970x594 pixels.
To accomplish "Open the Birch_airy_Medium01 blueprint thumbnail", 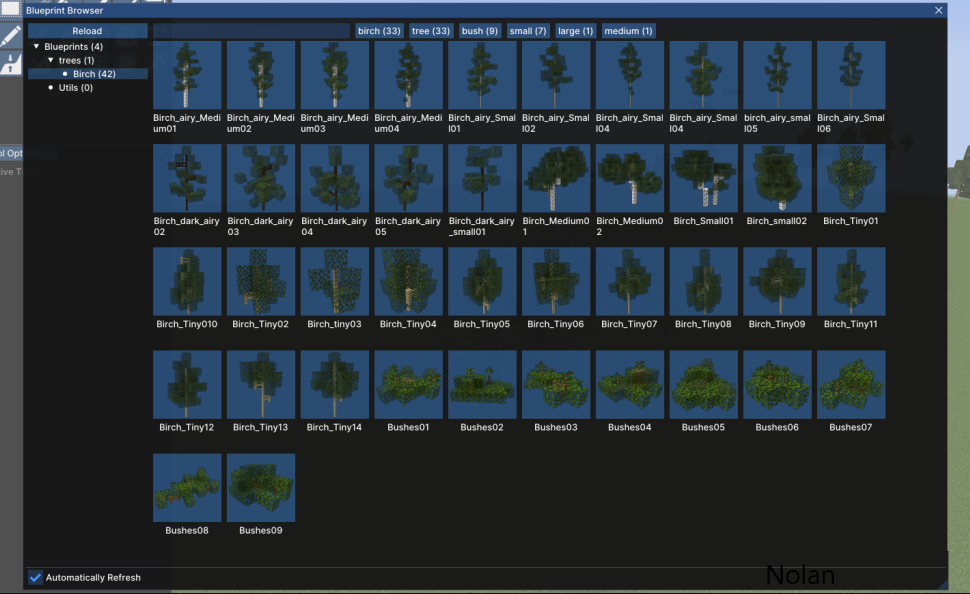I will tap(187, 75).
